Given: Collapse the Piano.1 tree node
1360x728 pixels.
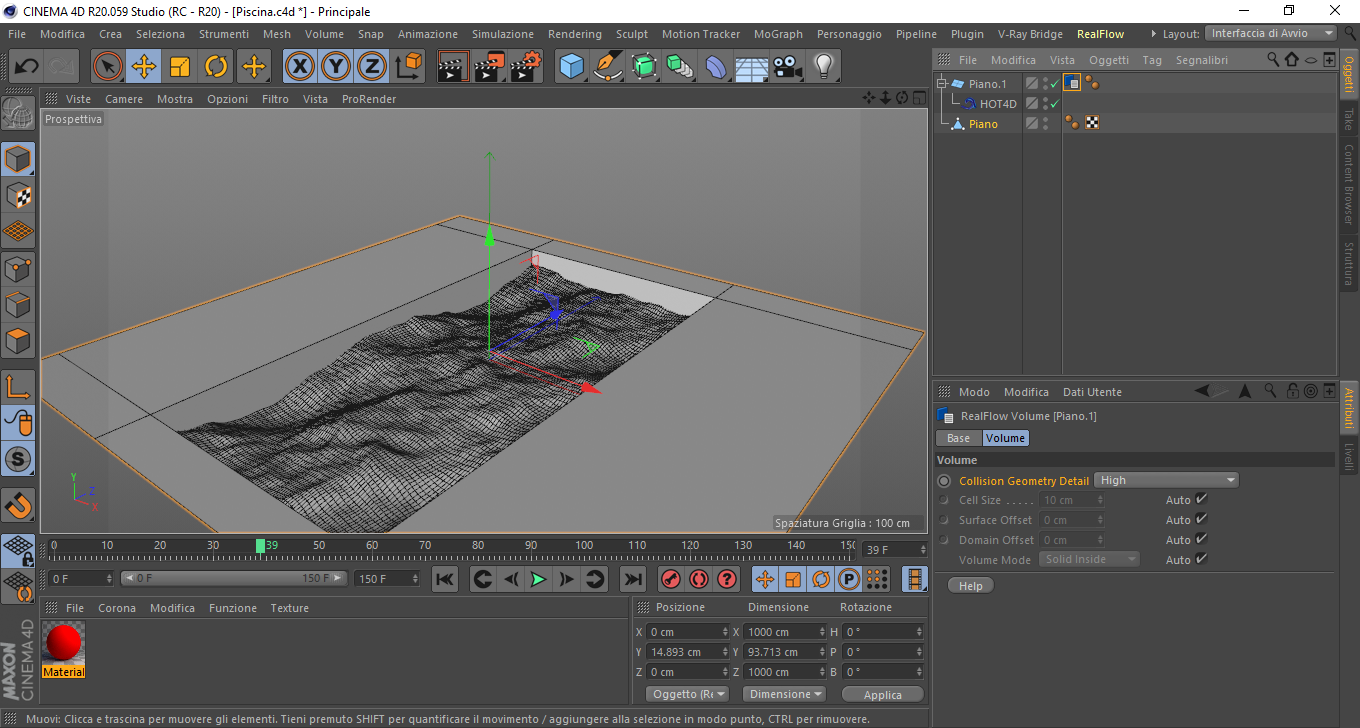Looking at the screenshot, I should pyautogui.click(x=942, y=84).
